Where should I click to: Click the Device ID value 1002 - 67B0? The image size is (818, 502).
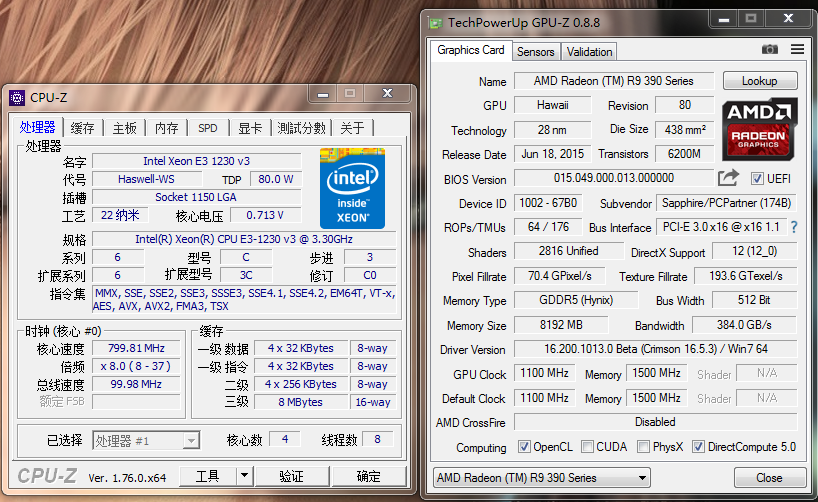coord(548,203)
